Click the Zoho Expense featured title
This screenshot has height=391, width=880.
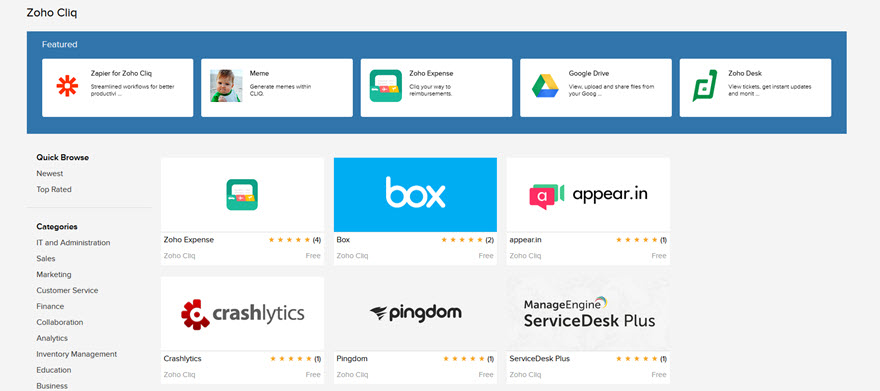[x=431, y=73]
